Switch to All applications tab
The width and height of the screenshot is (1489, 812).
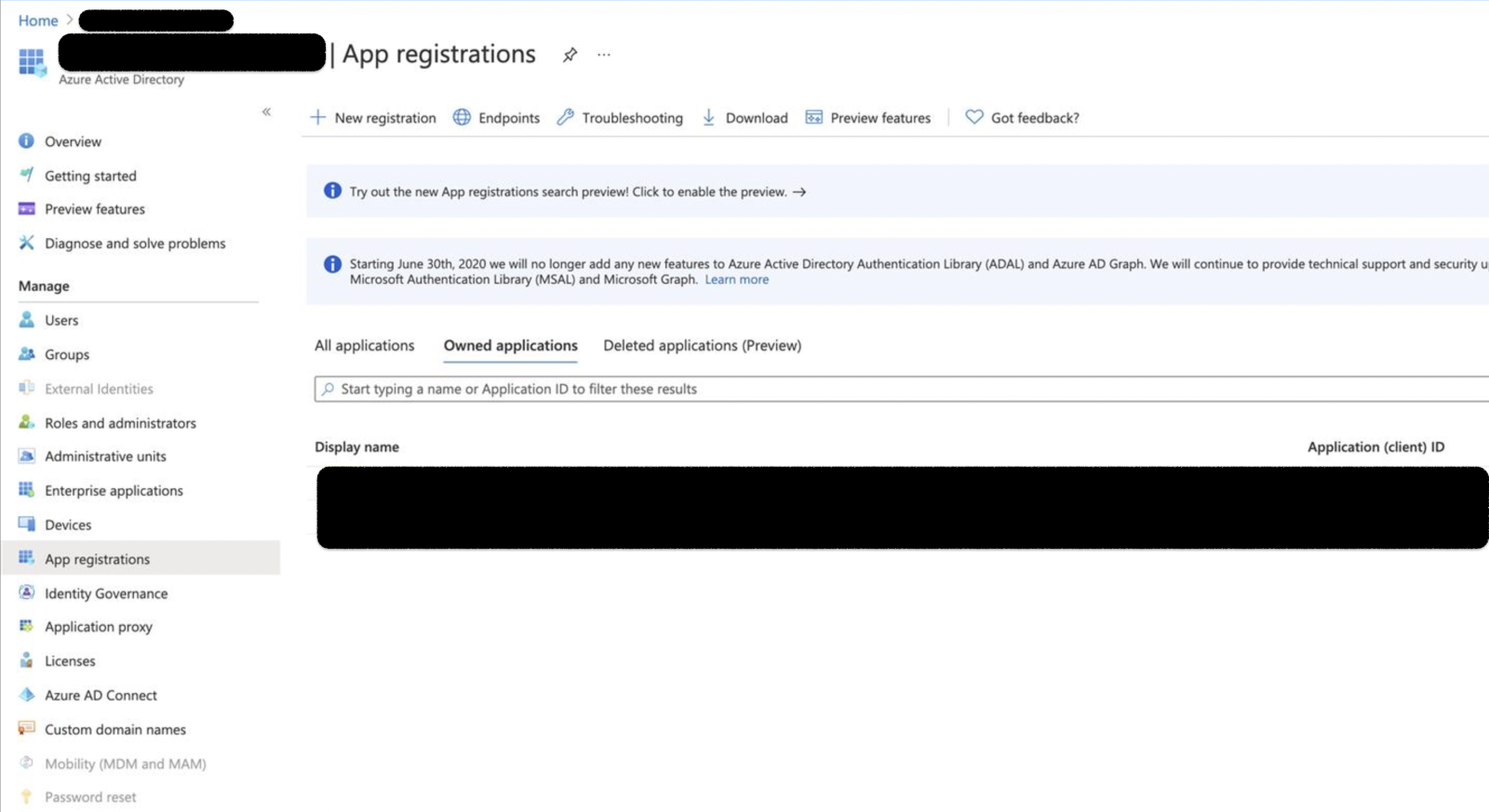(365, 345)
